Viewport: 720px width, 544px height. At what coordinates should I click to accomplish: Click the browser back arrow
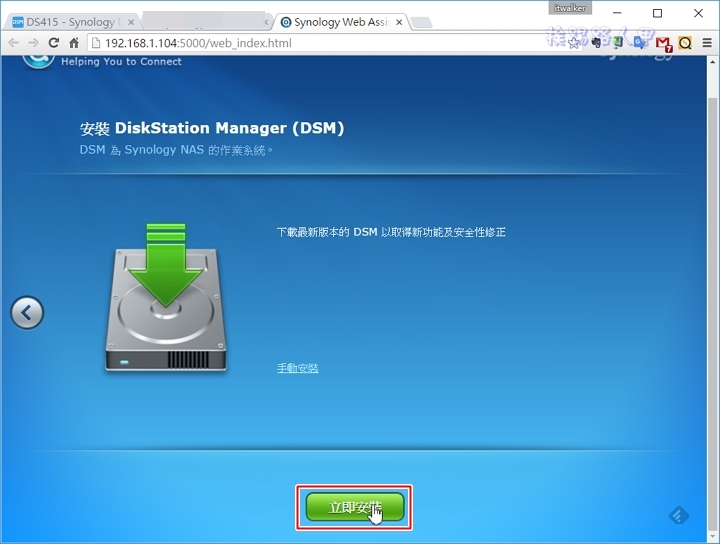[14, 43]
